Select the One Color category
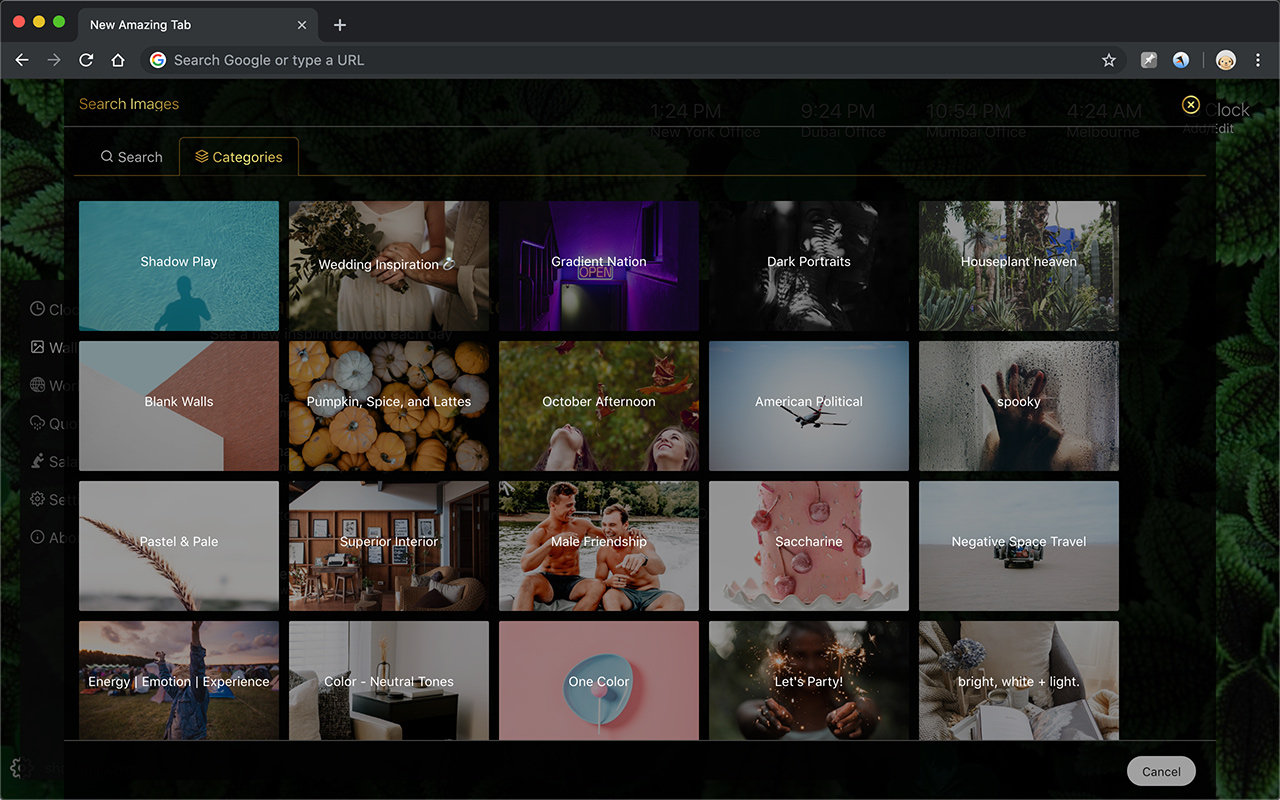The height and width of the screenshot is (800, 1280). tap(599, 681)
